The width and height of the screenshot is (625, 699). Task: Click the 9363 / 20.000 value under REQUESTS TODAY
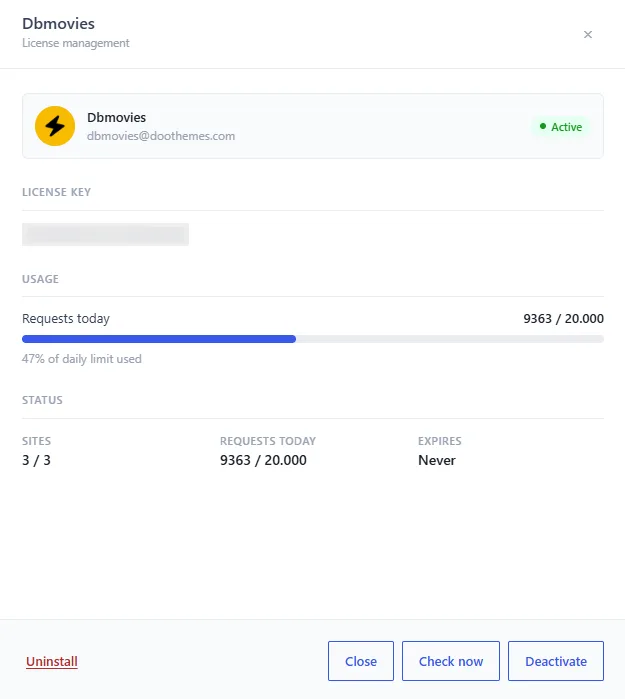tap(263, 460)
